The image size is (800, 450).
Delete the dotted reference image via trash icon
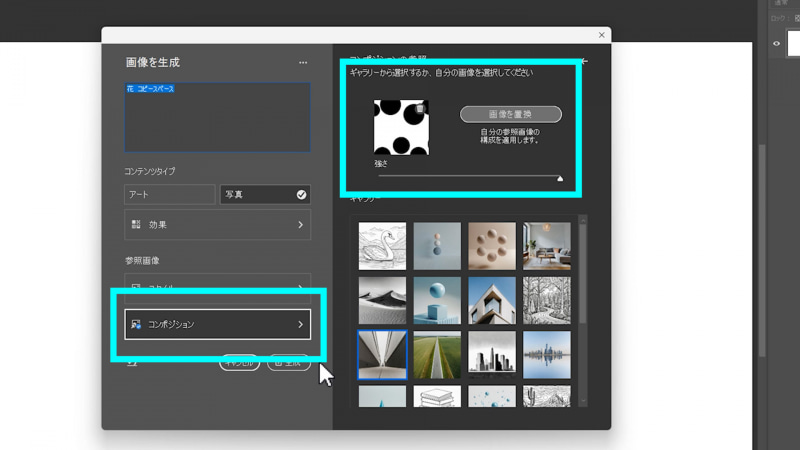(419, 109)
